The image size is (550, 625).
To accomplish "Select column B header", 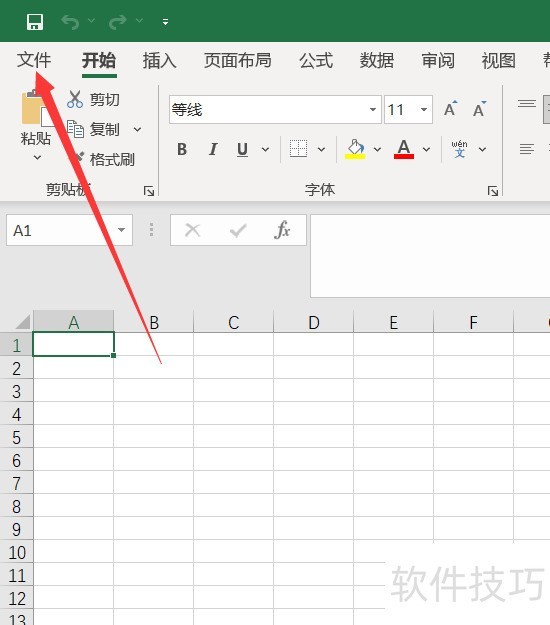I will pyautogui.click(x=154, y=322).
